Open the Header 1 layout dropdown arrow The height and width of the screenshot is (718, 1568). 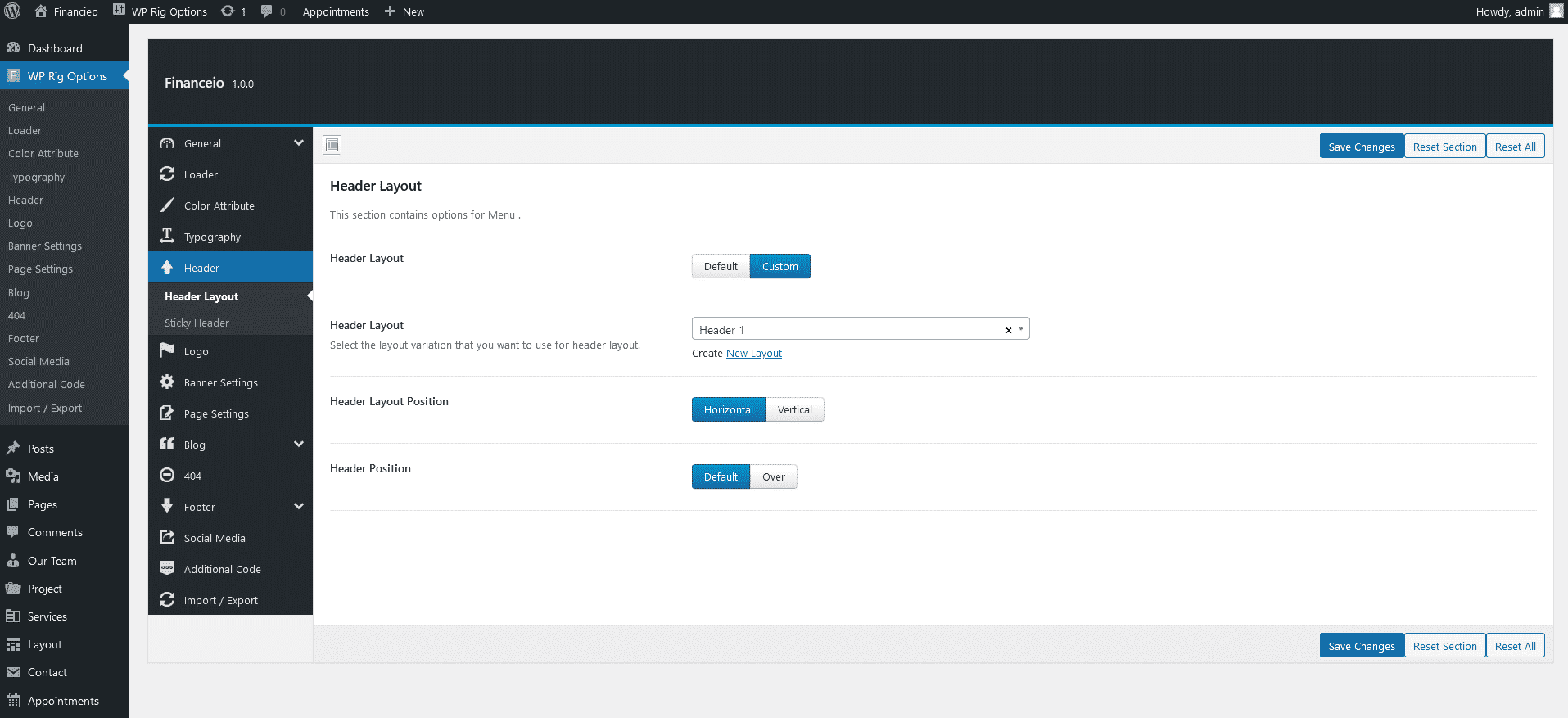coord(1021,329)
